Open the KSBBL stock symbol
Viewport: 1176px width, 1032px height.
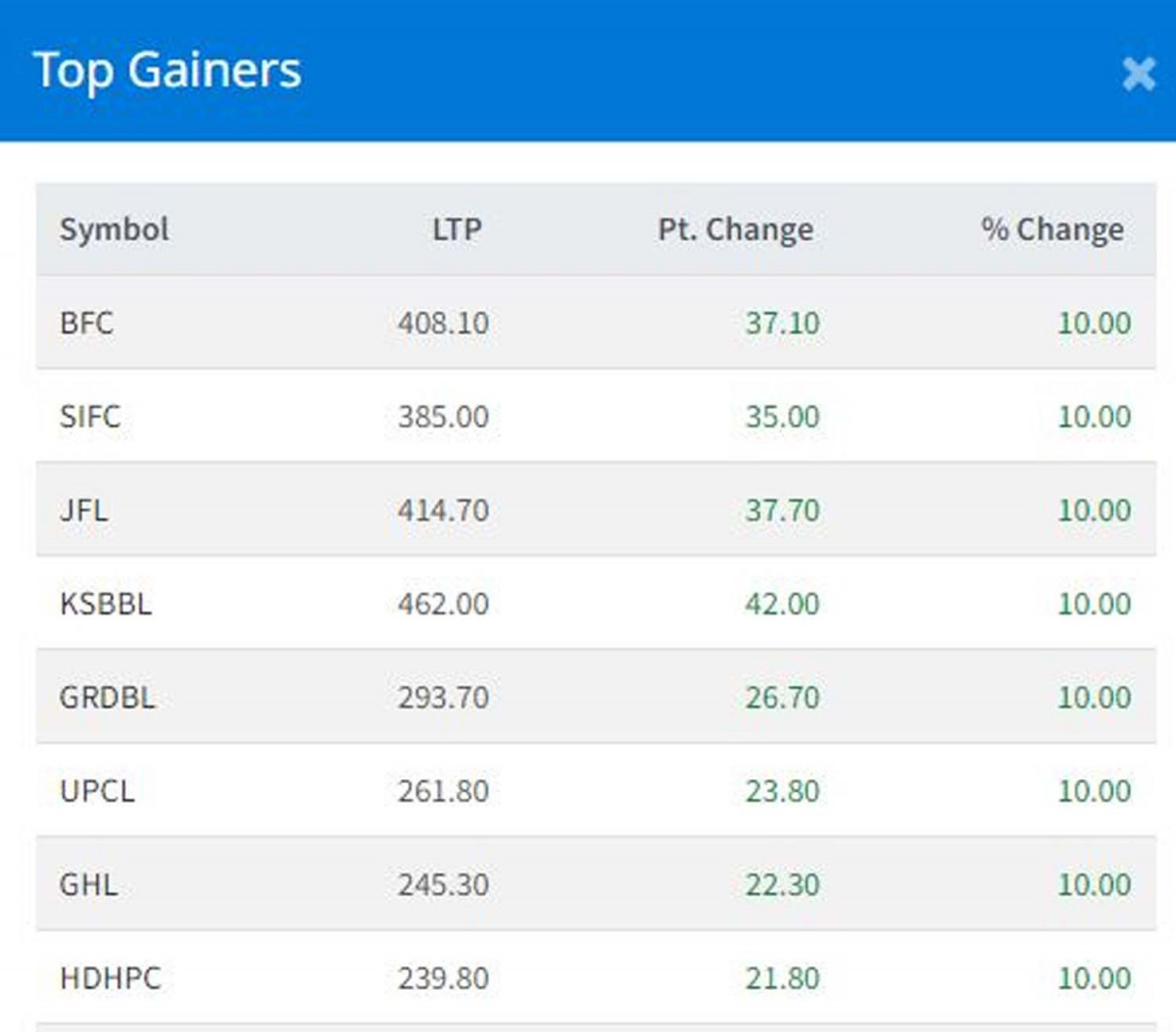pyautogui.click(x=106, y=604)
